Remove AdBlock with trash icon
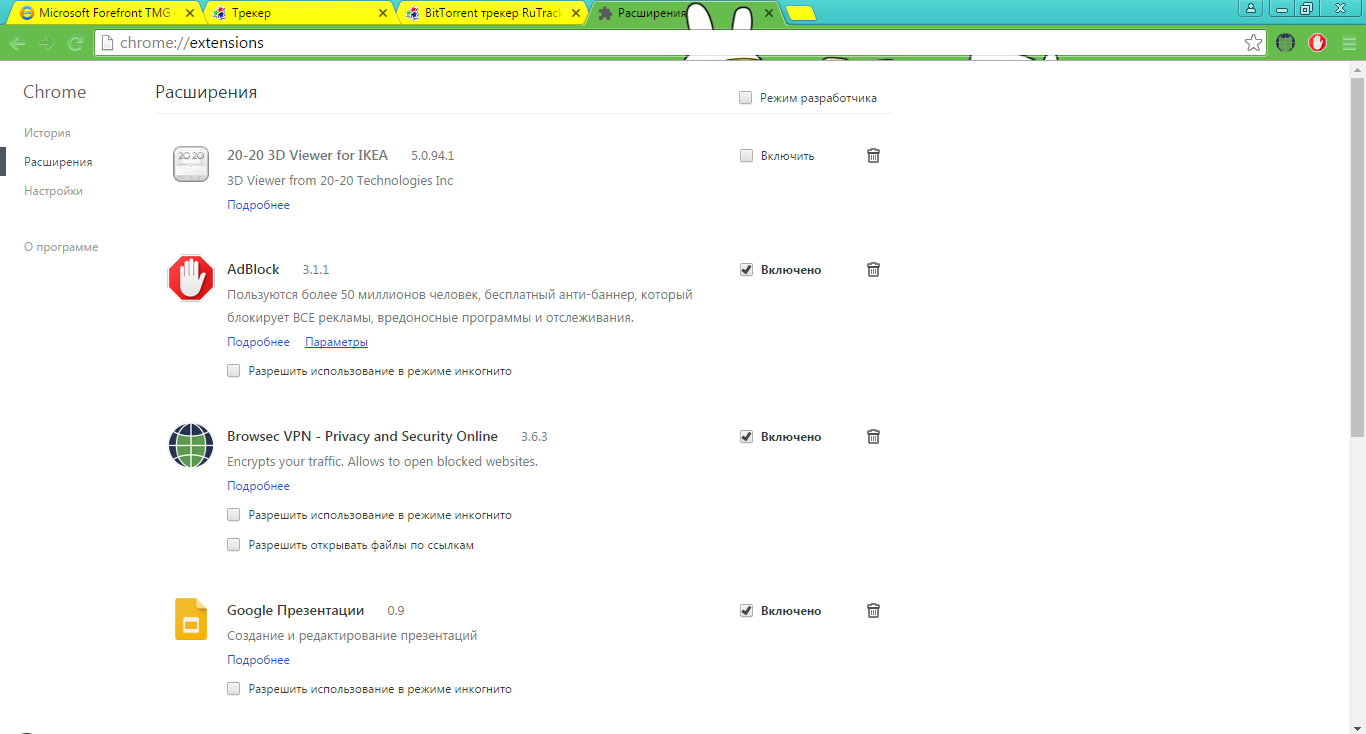Viewport: 1366px width, 734px height. click(873, 269)
